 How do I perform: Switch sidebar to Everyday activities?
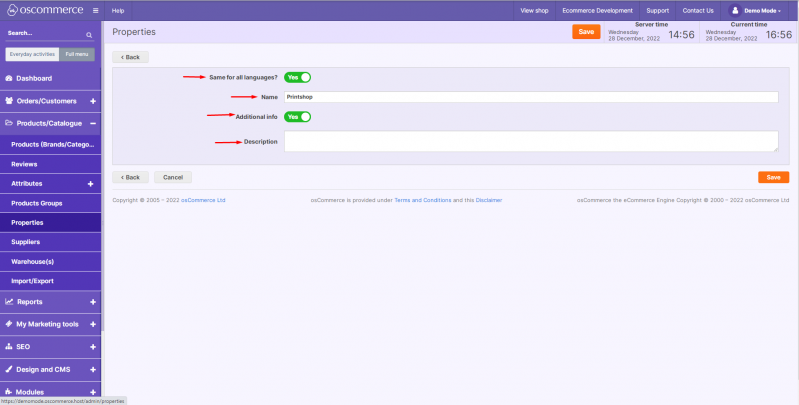coord(32,54)
